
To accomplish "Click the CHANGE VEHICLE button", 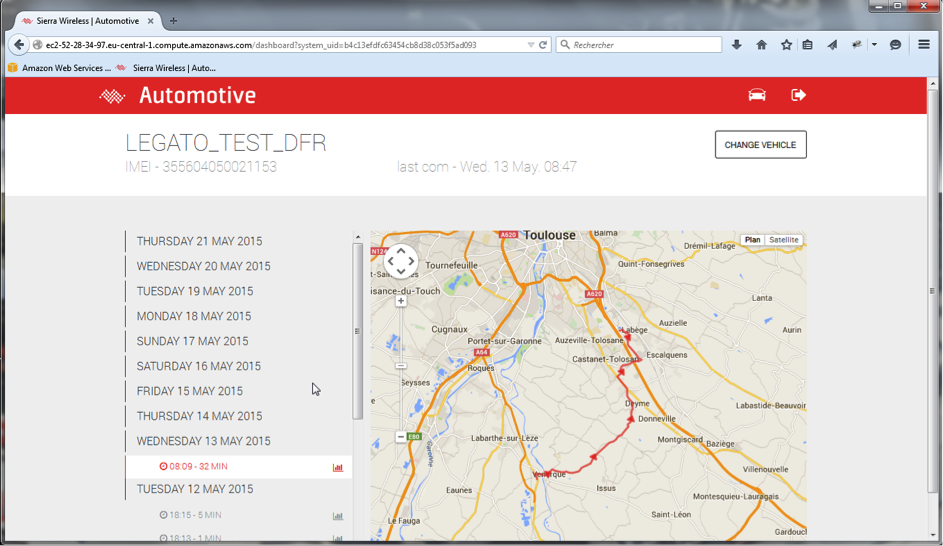I will click(761, 145).
